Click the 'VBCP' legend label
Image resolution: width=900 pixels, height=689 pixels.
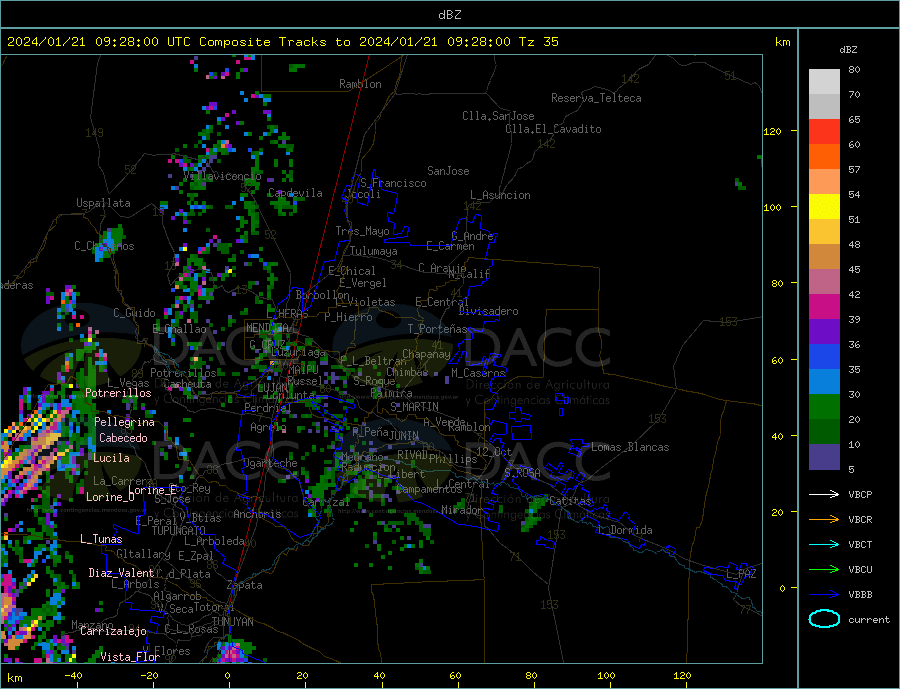(860, 494)
